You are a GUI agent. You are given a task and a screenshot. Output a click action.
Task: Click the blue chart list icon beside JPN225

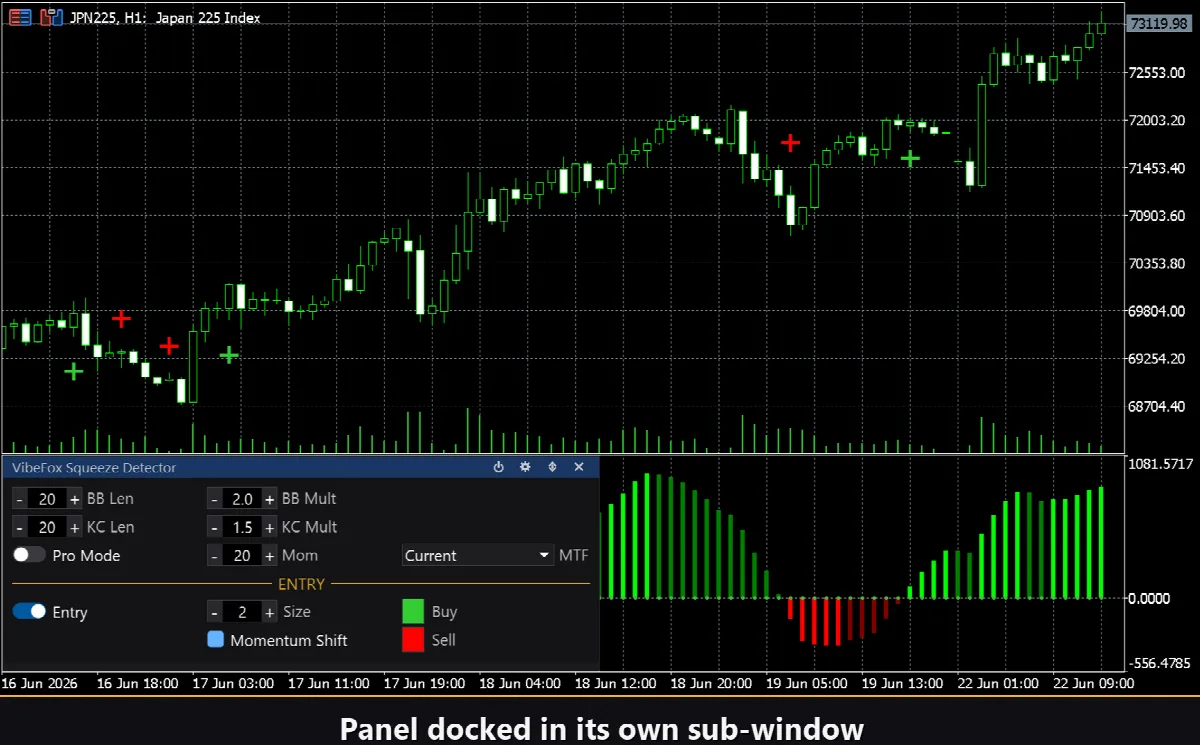click(18, 17)
